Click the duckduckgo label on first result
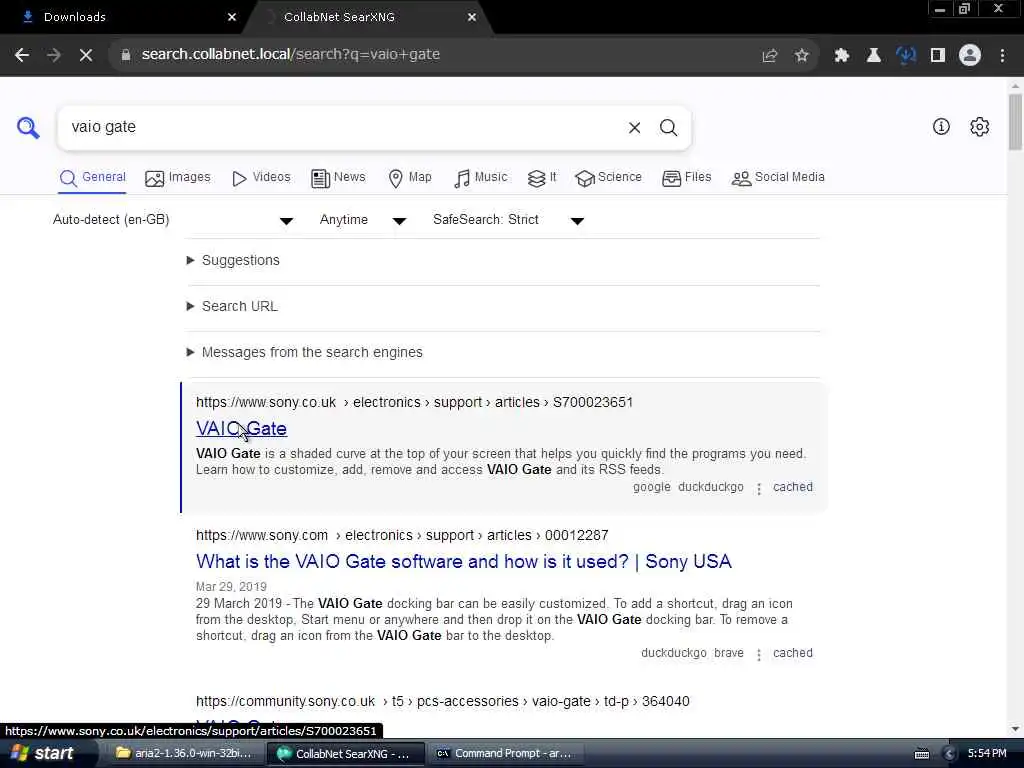The image size is (1024, 768). click(x=711, y=488)
